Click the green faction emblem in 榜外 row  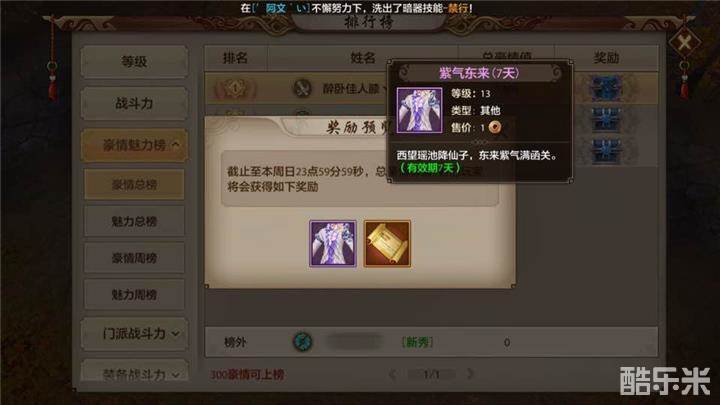[303, 342]
